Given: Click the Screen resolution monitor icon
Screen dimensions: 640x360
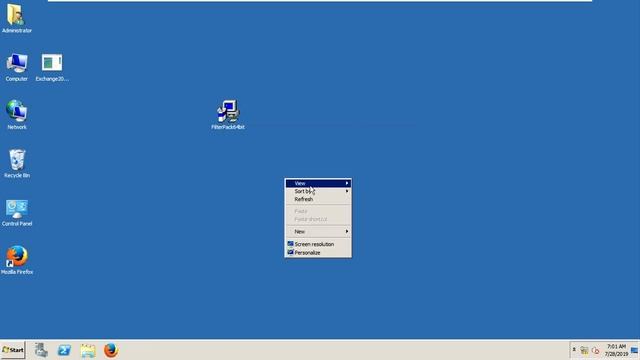Looking at the screenshot, I should pos(290,244).
